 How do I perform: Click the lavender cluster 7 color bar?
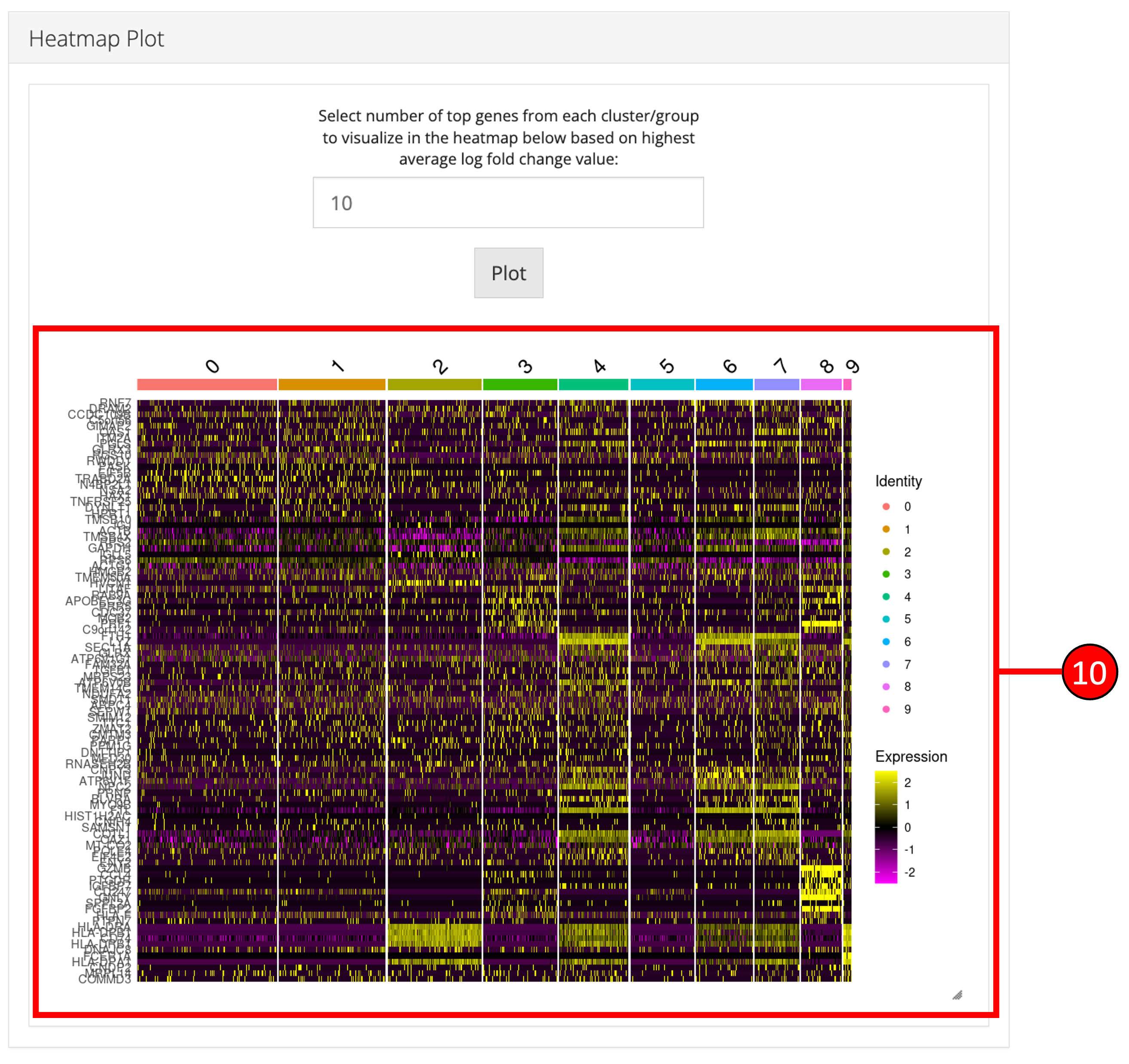coord(776,384)
